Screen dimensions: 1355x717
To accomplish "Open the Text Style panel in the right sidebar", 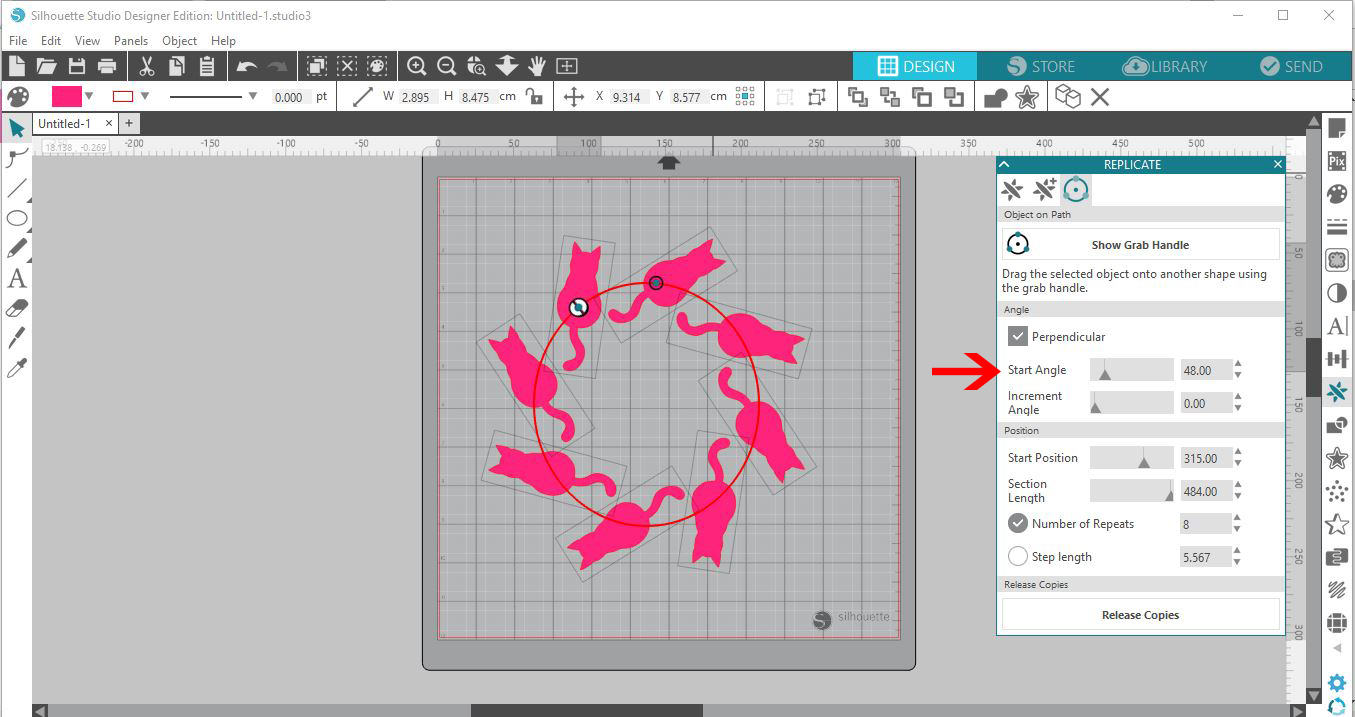I will (1337, 326).
